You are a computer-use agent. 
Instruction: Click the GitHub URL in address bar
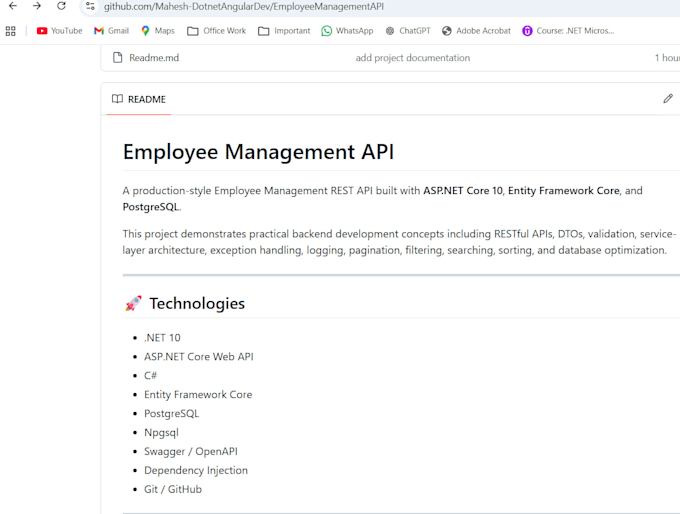pos(243,7)
